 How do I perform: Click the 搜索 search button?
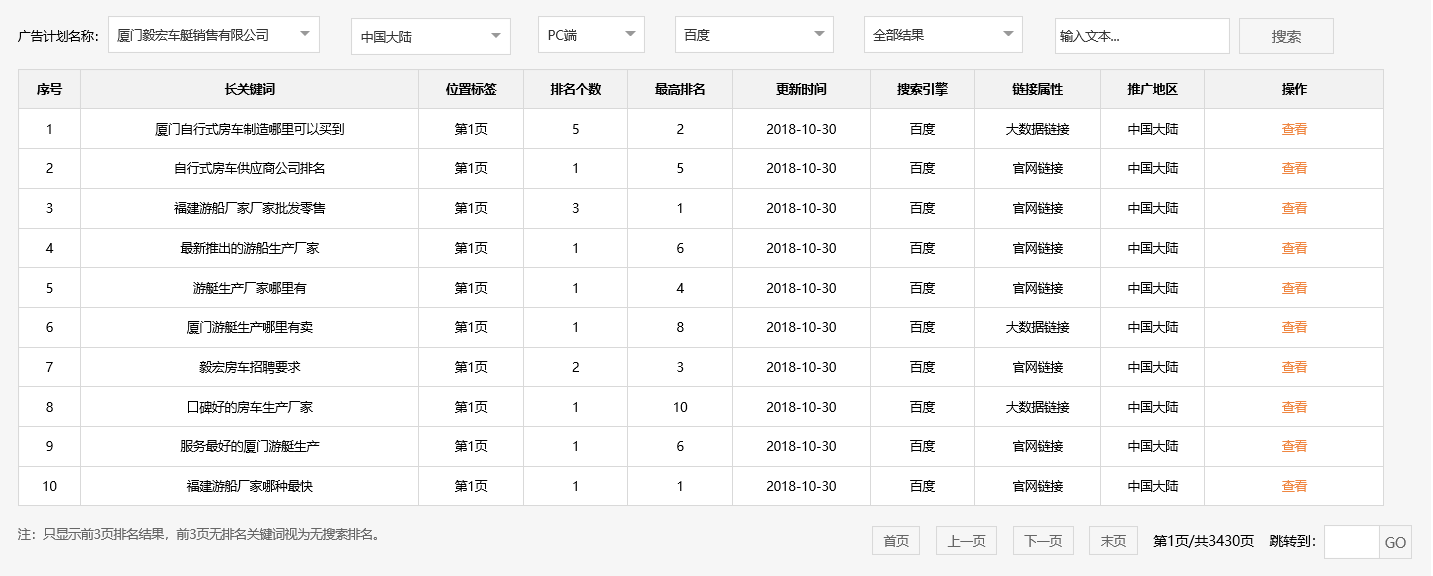(1286, 35)
